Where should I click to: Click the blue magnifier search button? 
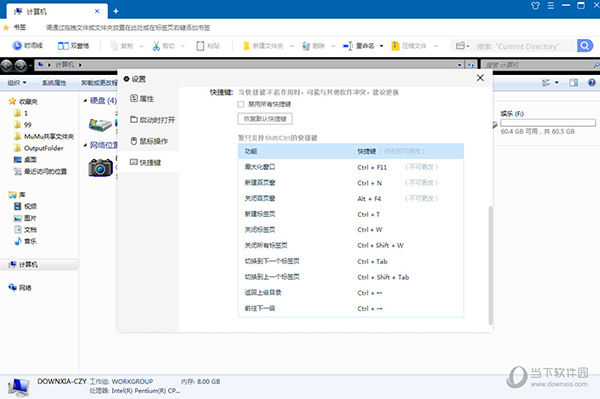coord(585,46)
